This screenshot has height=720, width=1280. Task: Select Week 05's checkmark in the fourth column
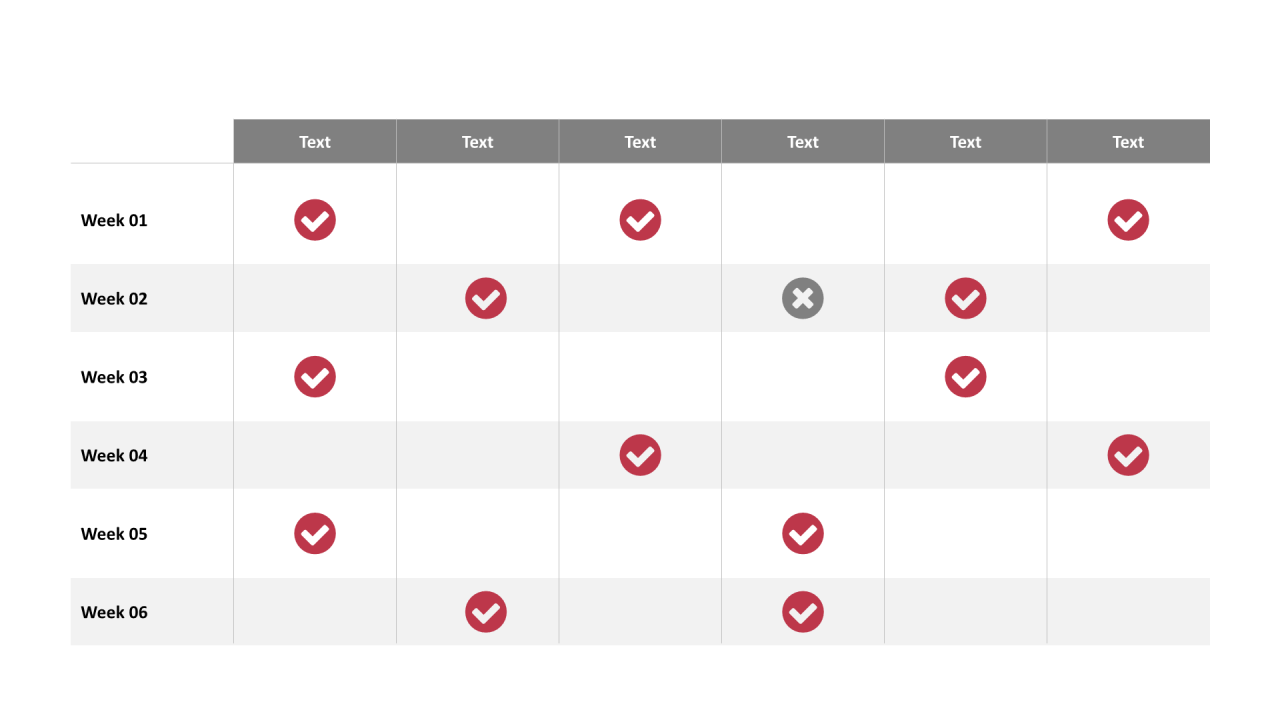point(802,534)
